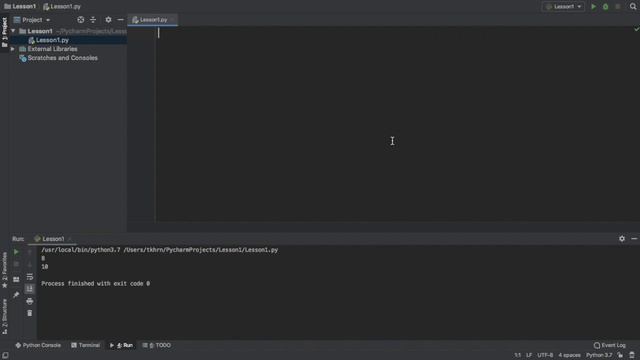Click the locate-in-project target icon
640x360 pixels.
tap(81, 20)
